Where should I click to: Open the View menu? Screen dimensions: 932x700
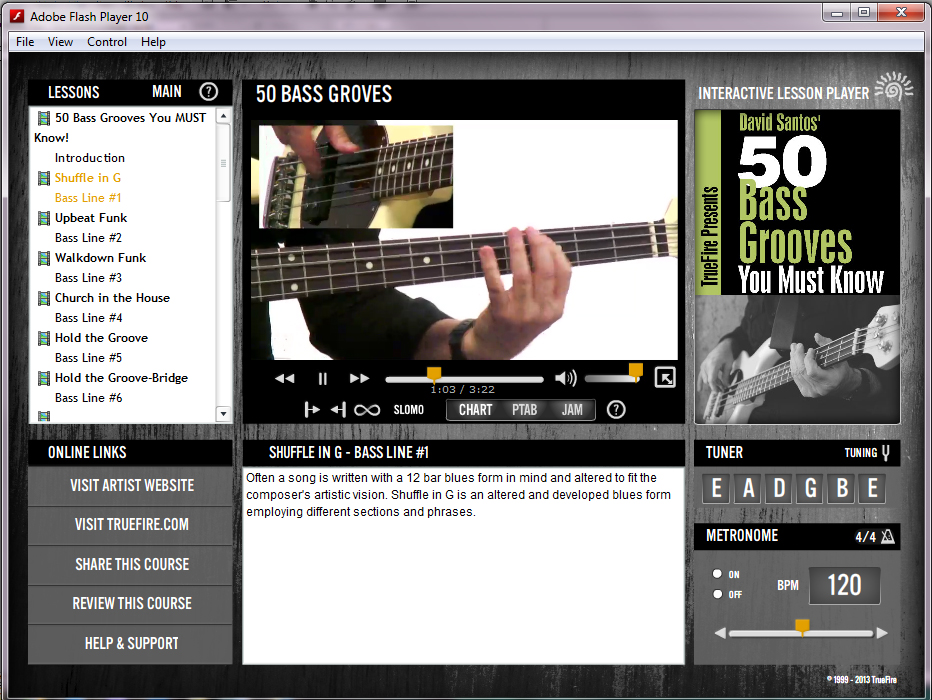coord(60,42)
